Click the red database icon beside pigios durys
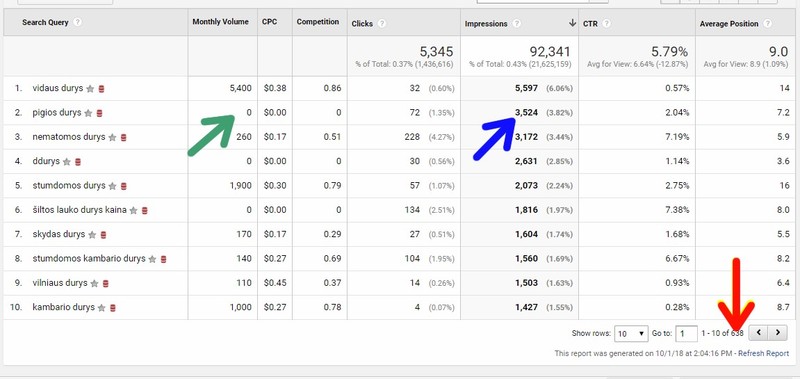Screen dimensions: 800x379 [99, 113]
